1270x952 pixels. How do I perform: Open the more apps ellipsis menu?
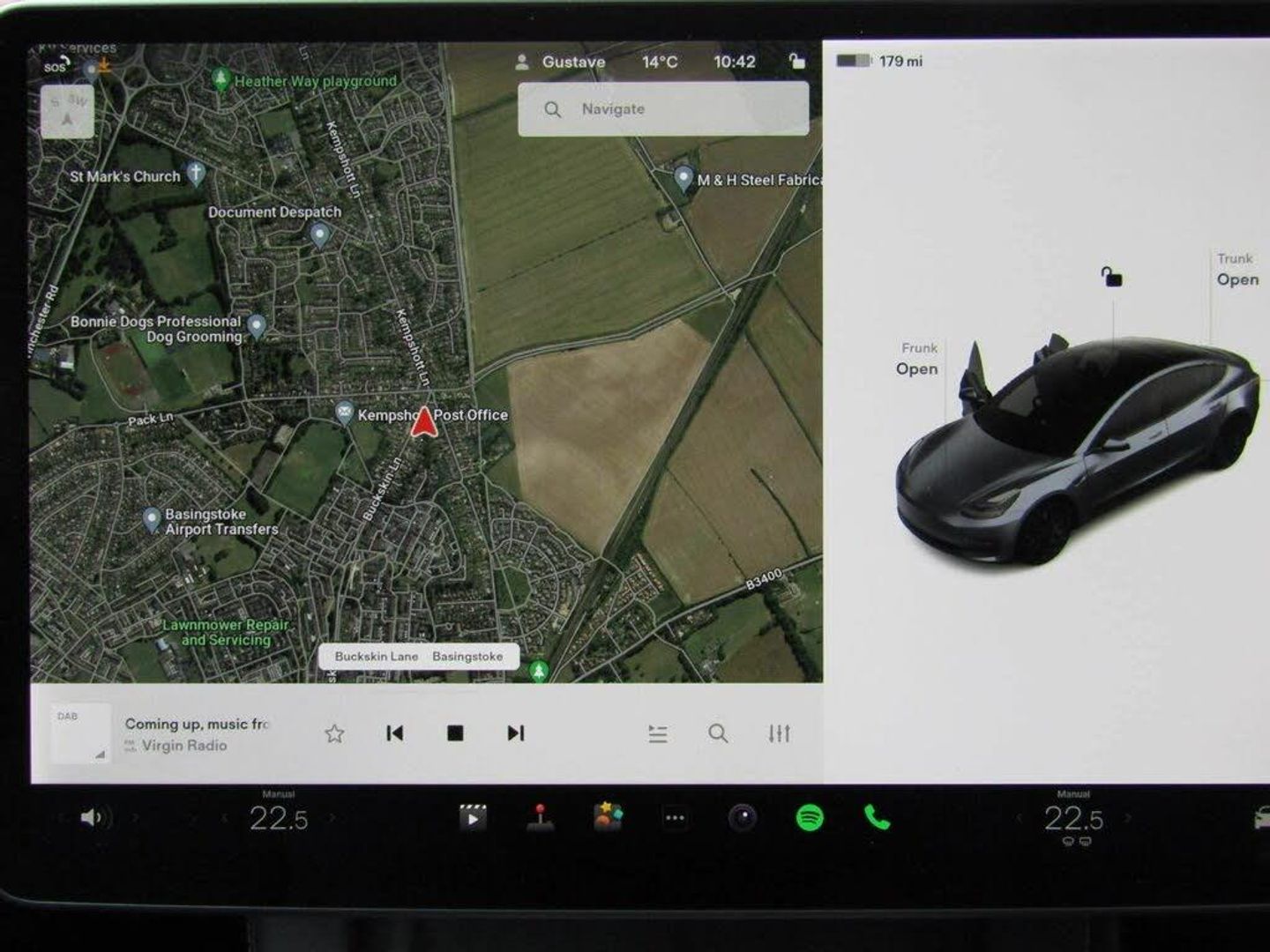point(675,818)
